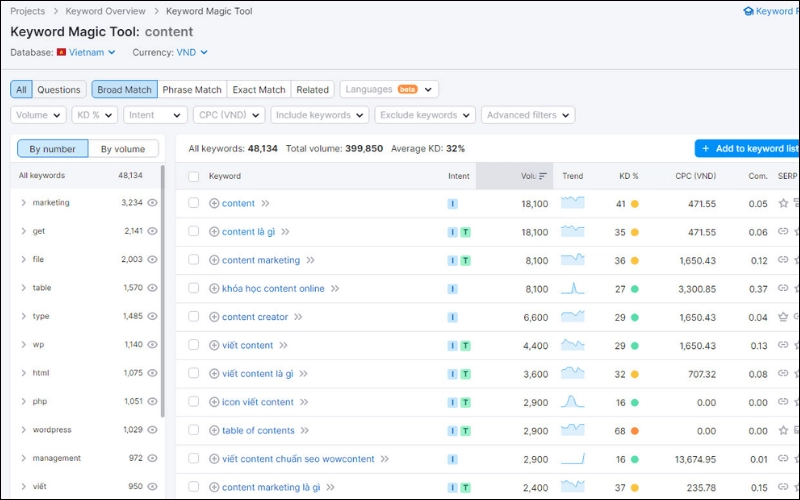The width and height of the screenshot is (800, 500).
Task: Click SERP link icon in 'content marketing' row
Action: click(783, 260)
